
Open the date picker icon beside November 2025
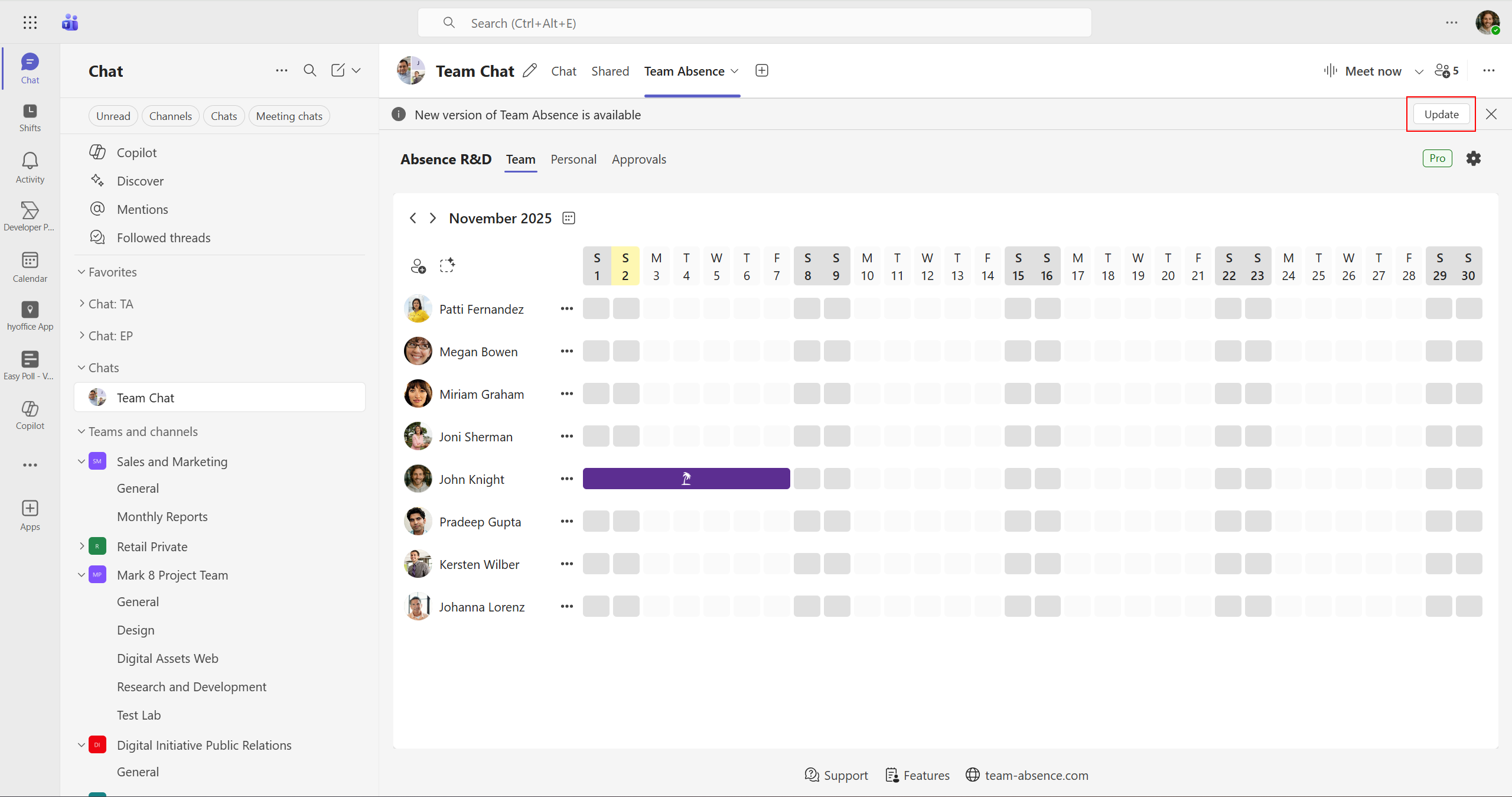tap(568, 217)
